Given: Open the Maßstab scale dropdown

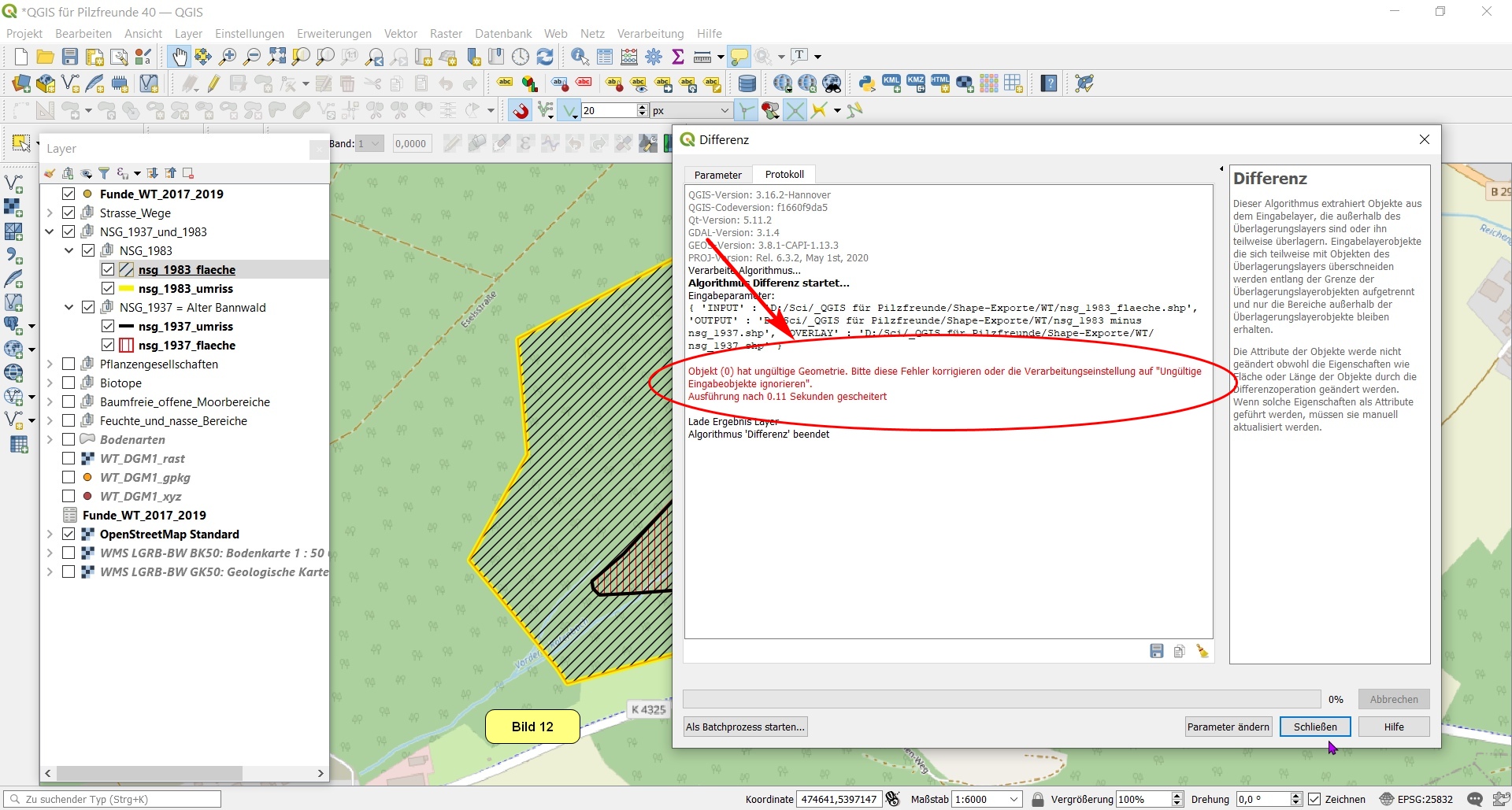Looking at the screenshot, I should pyautogui.click(x=1014, y=799).
